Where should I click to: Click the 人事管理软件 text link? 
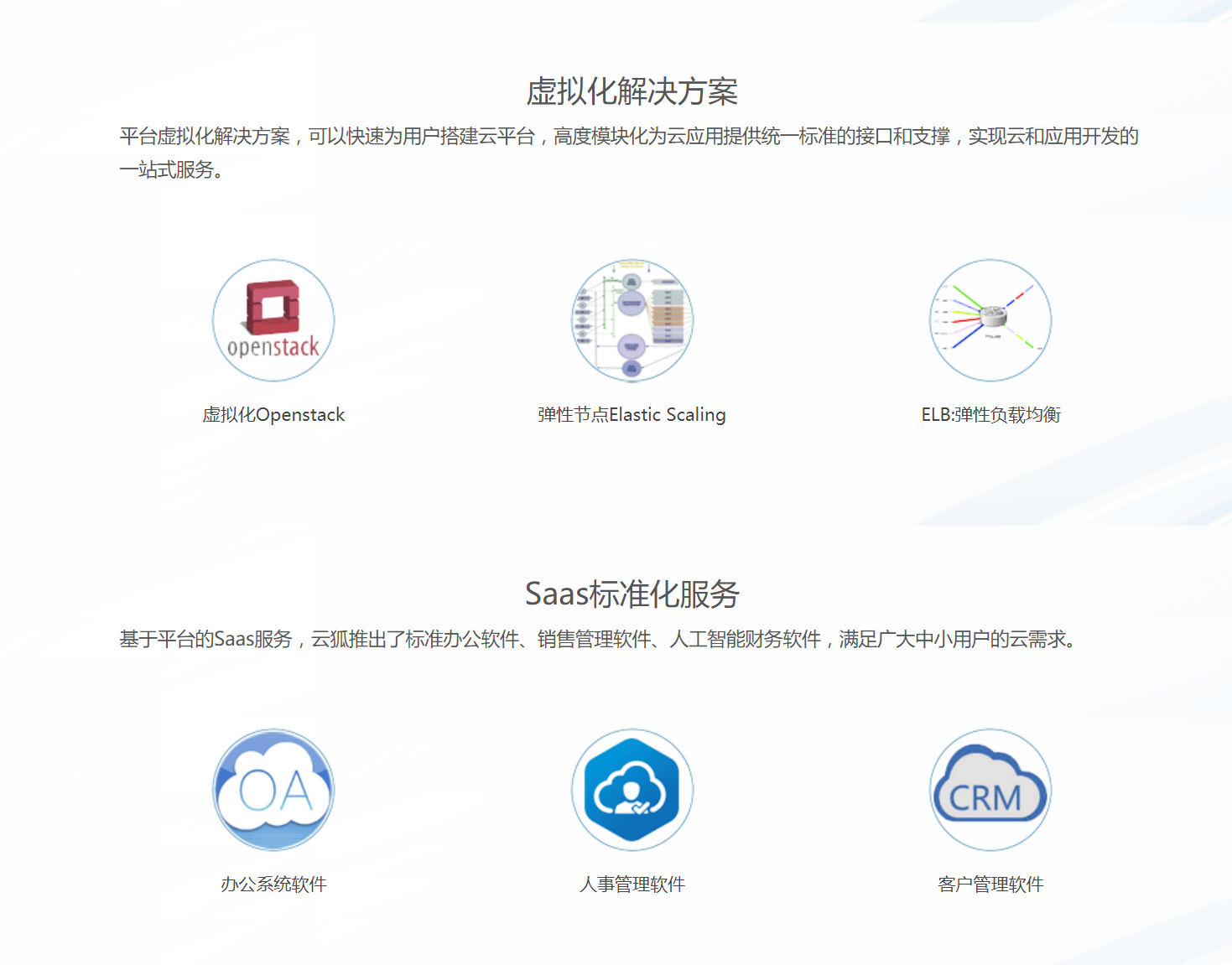(632, 885)
